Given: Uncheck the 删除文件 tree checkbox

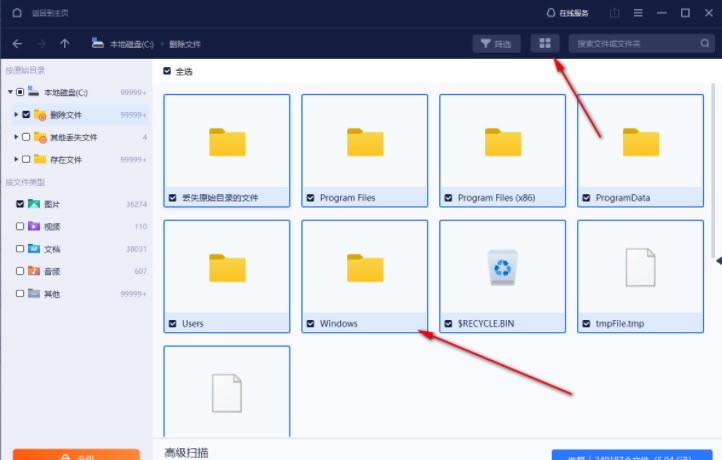Looking at the screenshot, I should coord(26,114).
